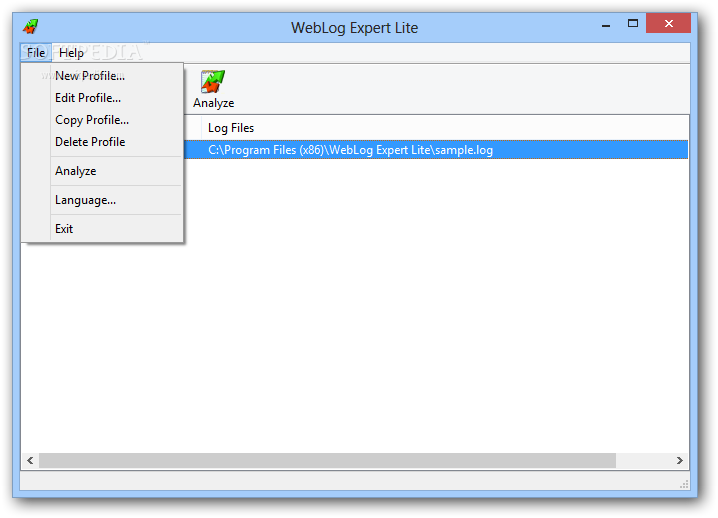Click the Log Files column header
The width and height of the screenshot is (718, 518).
click(445, 128)
